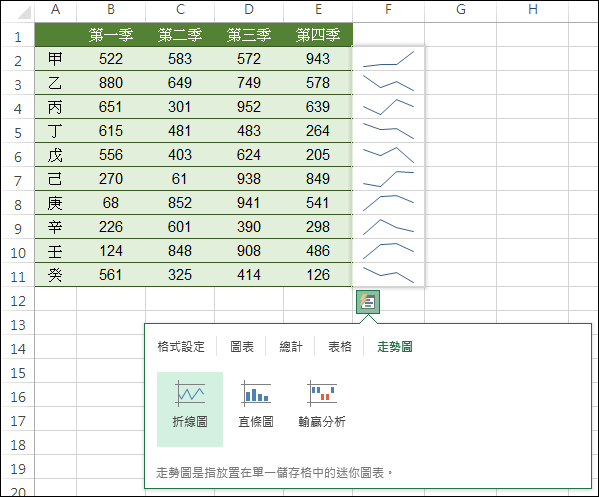Open the 圖表 tab

click(242, 346)
